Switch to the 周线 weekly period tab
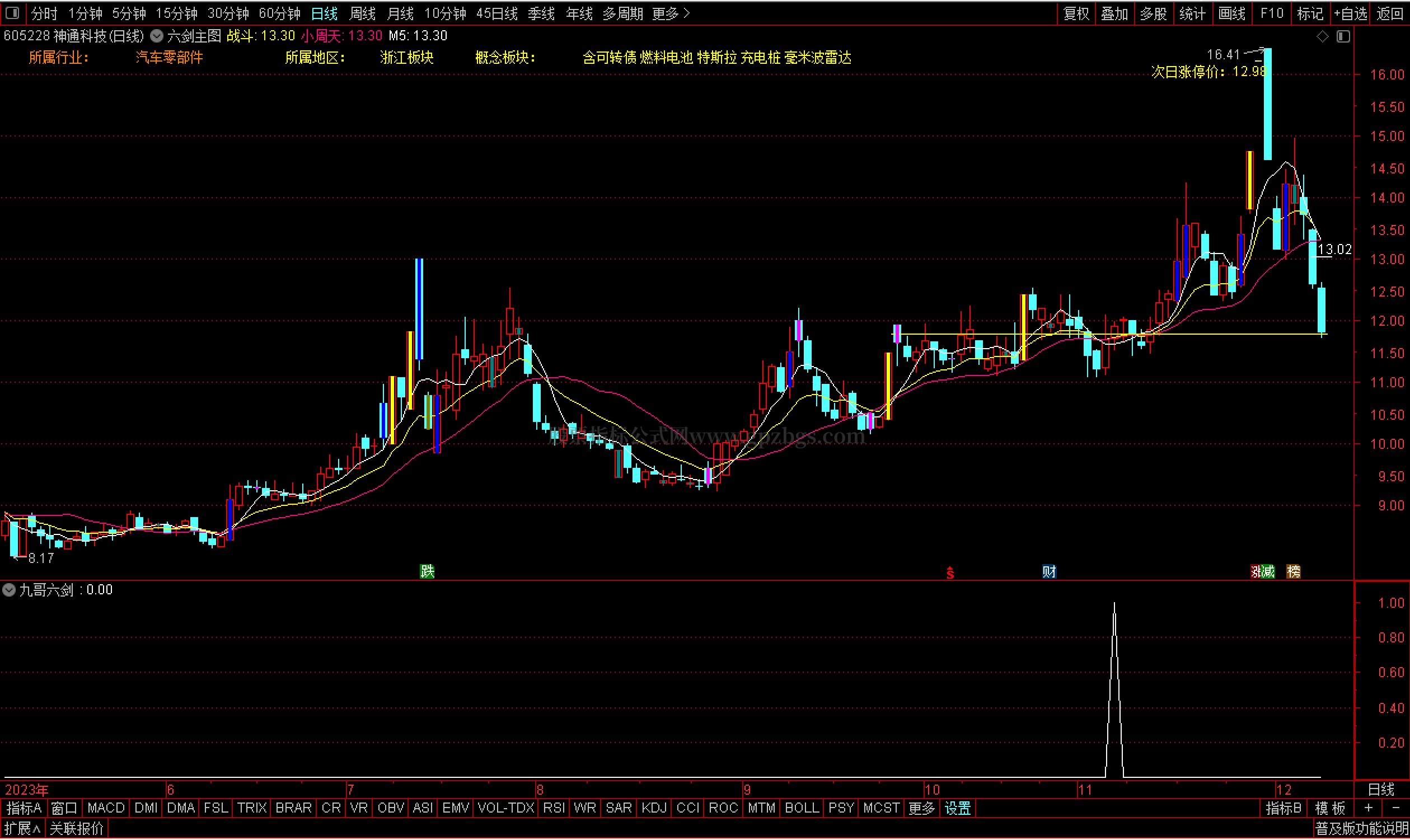This screenshot has height=840, width=1410. tap(362, 13)
